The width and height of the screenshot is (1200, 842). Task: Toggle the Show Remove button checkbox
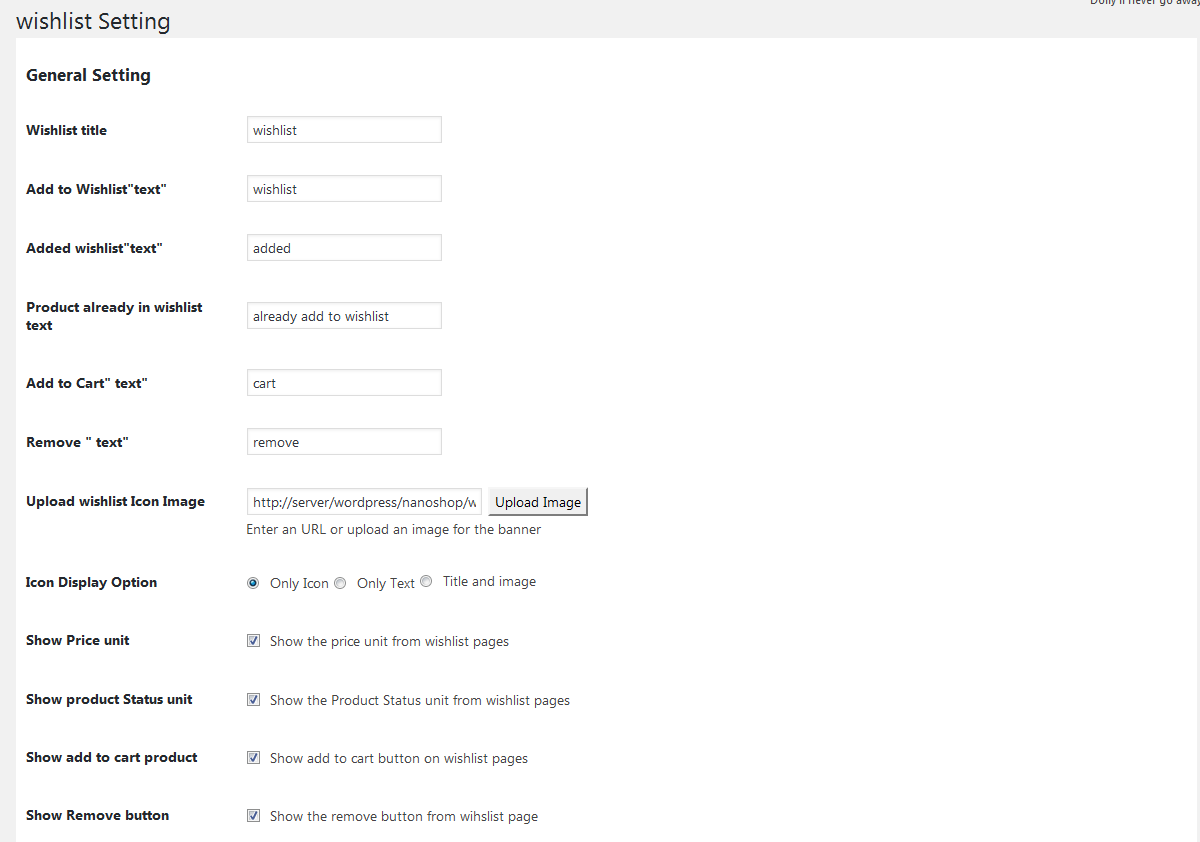[x=253, y=816]
